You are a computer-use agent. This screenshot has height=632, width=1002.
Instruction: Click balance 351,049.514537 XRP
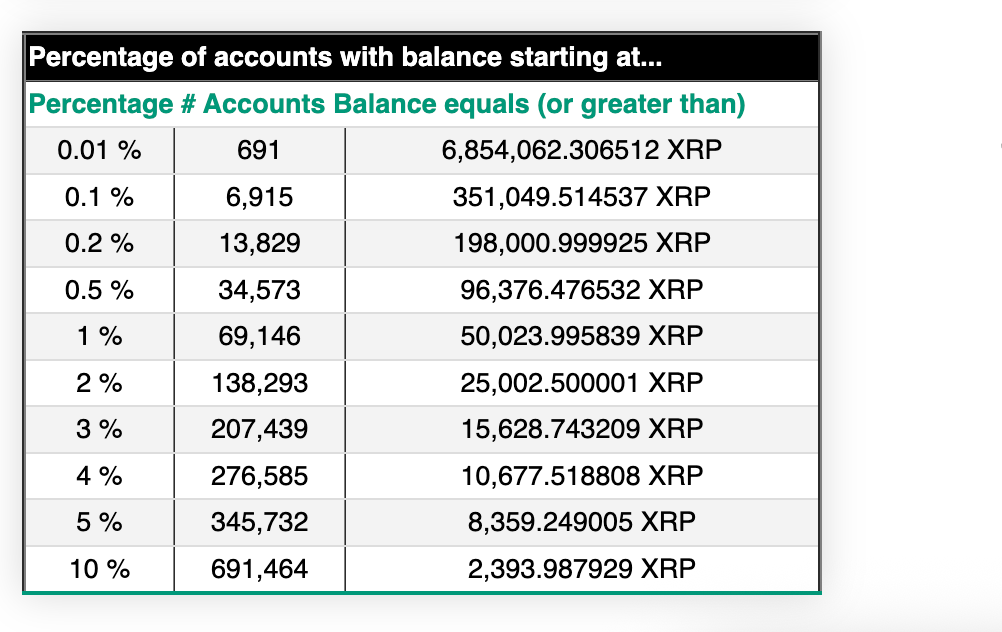tap(582, 198)
